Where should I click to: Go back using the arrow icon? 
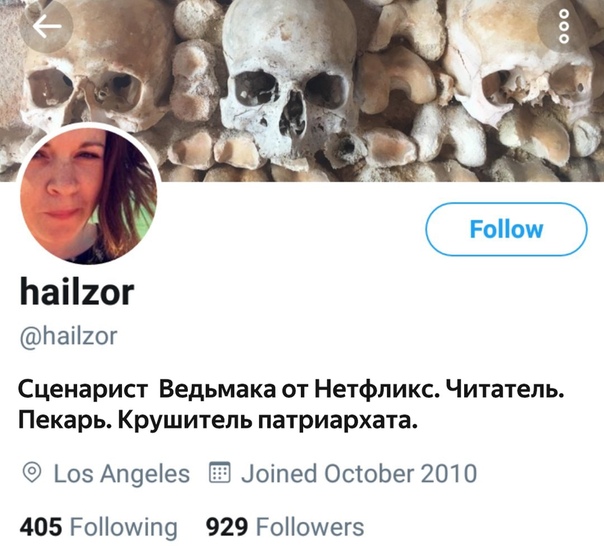tap(46, 26)
